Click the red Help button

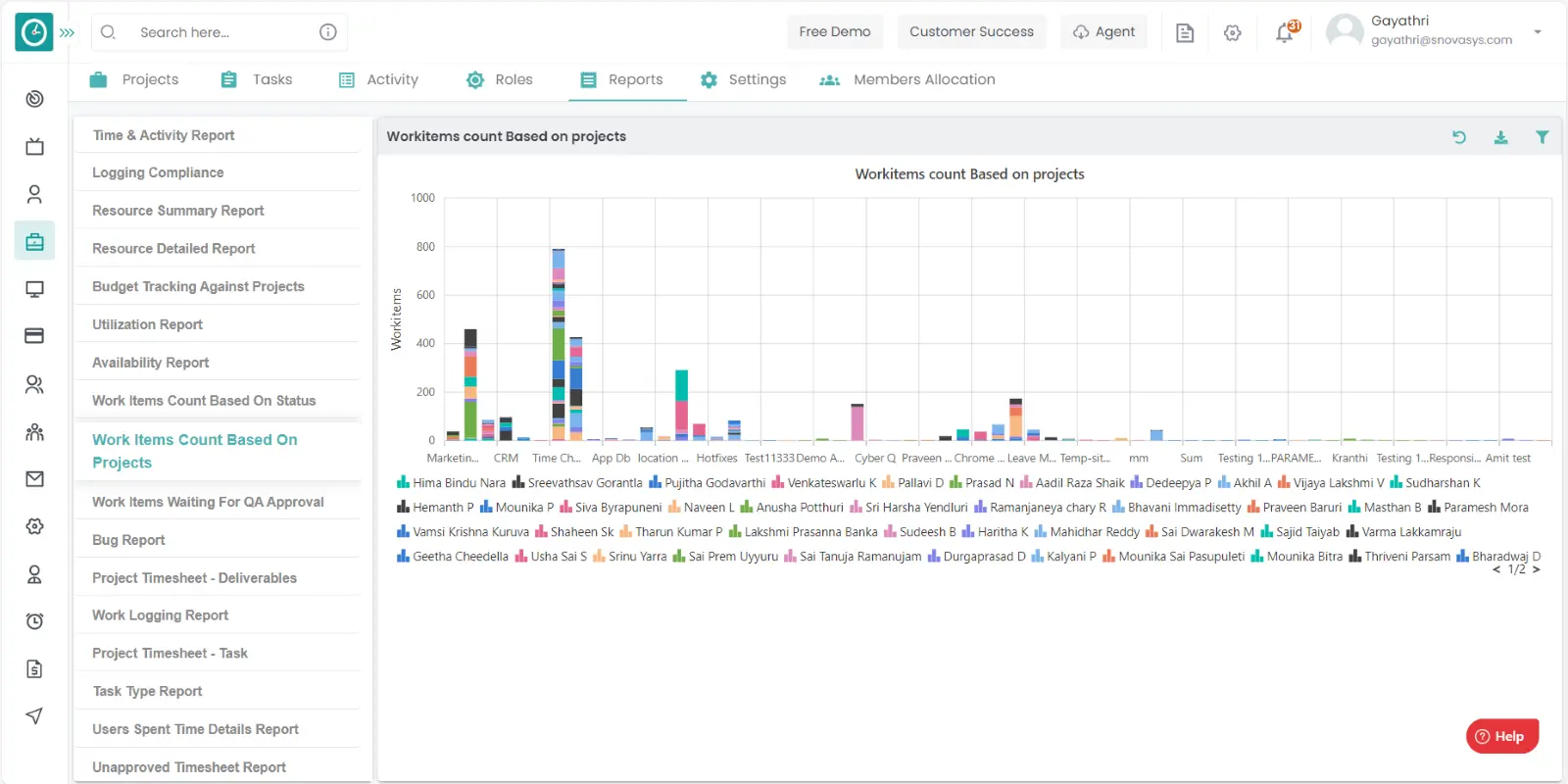[x=1501, y=736]
